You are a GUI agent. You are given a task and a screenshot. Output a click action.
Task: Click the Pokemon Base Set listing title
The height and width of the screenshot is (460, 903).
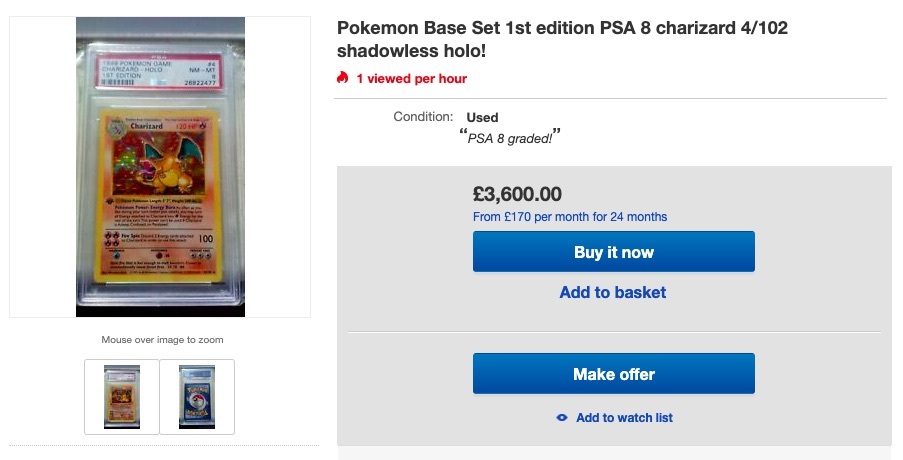click(562, 39)
